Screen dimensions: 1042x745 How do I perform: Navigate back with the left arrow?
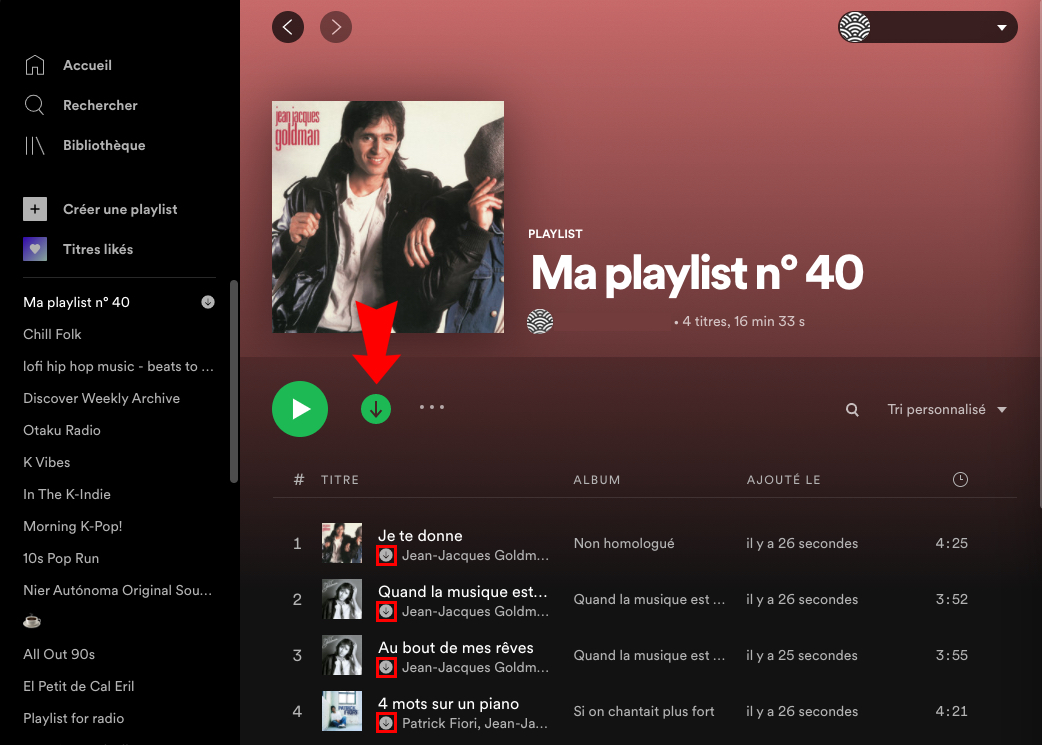288,27
